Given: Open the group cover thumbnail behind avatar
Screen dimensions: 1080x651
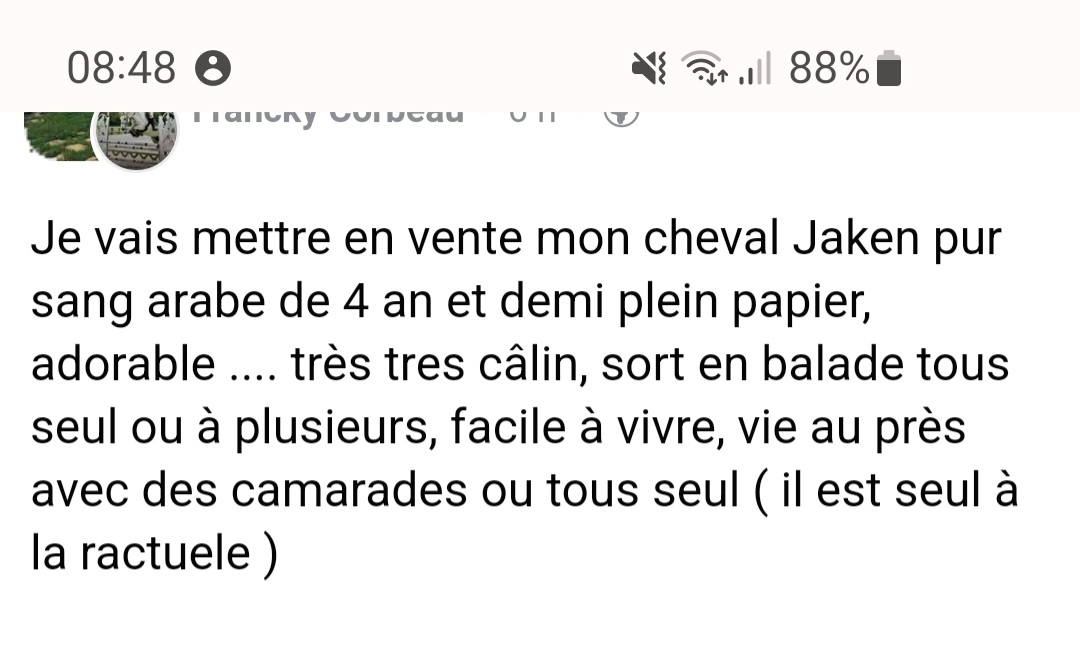Looking at the screenshot, I should tap(55, 135).
